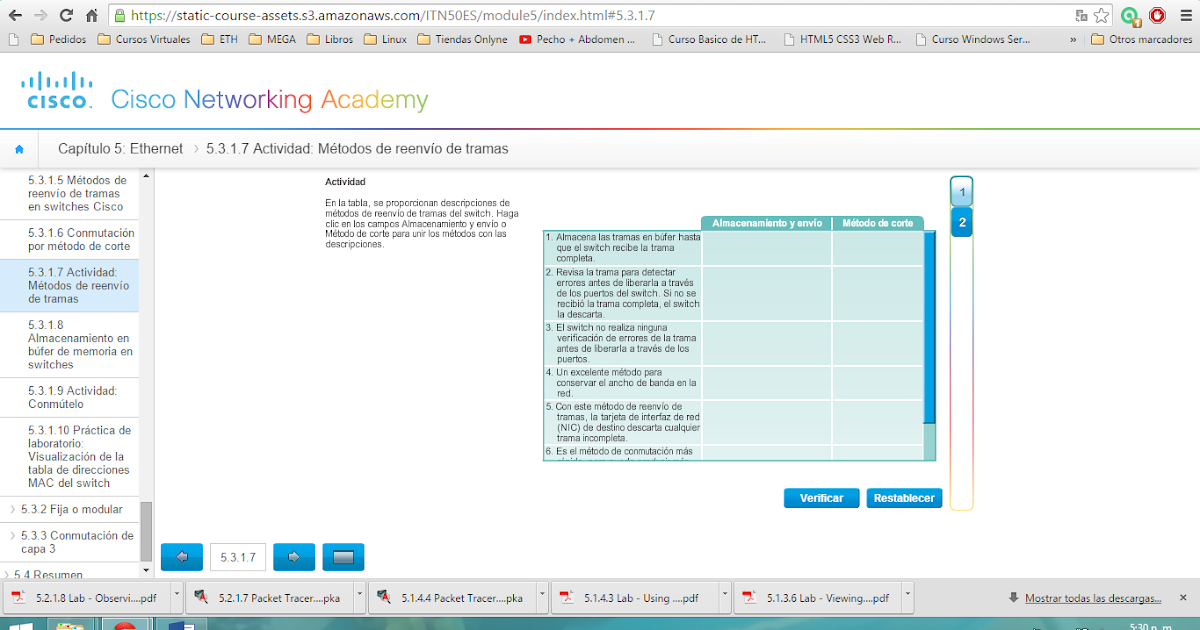Click the 5.3.1.7 page number field
This screenshot has width=1200, height=630.
click(x=237, y=557)
